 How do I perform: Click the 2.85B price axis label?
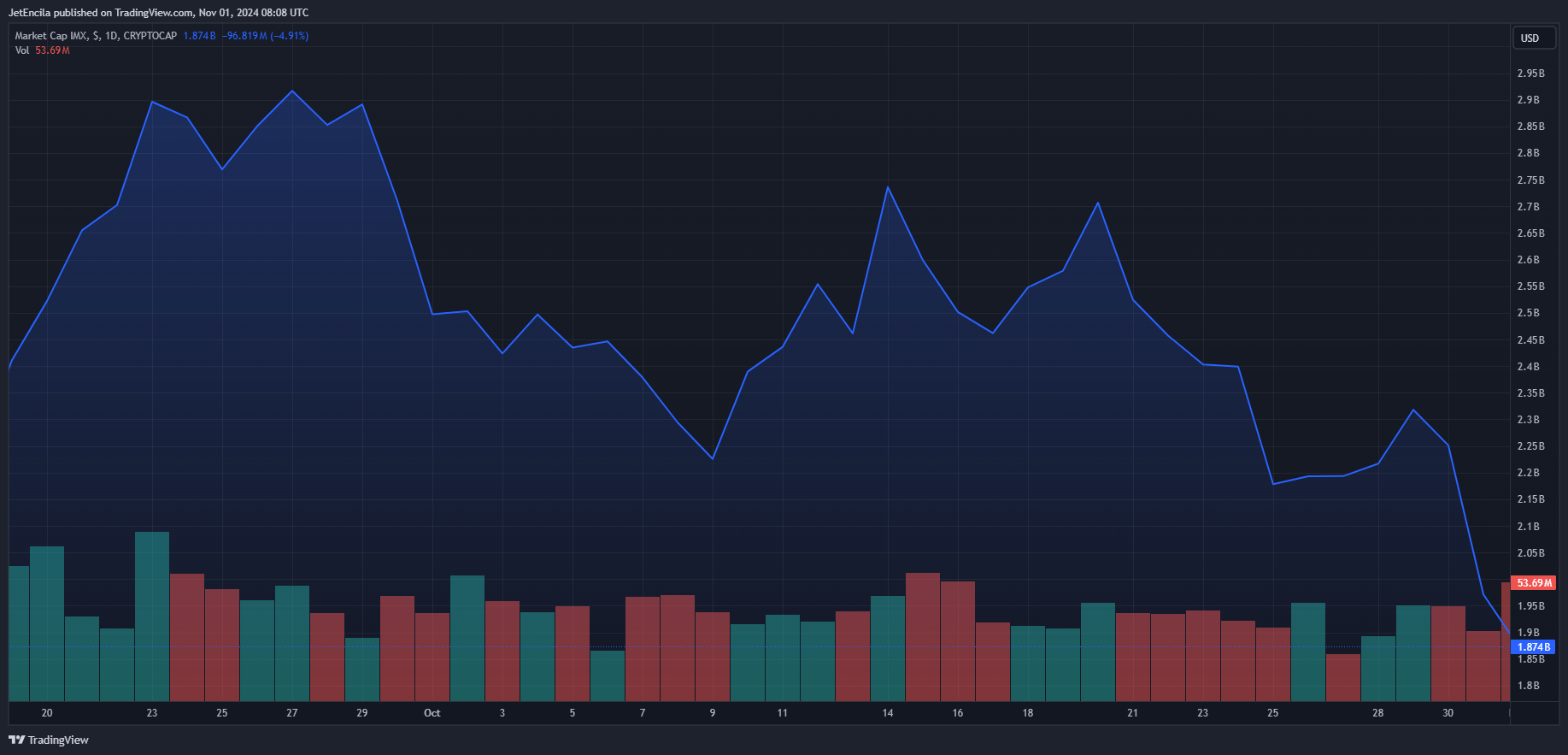(x=1530, y=127)
